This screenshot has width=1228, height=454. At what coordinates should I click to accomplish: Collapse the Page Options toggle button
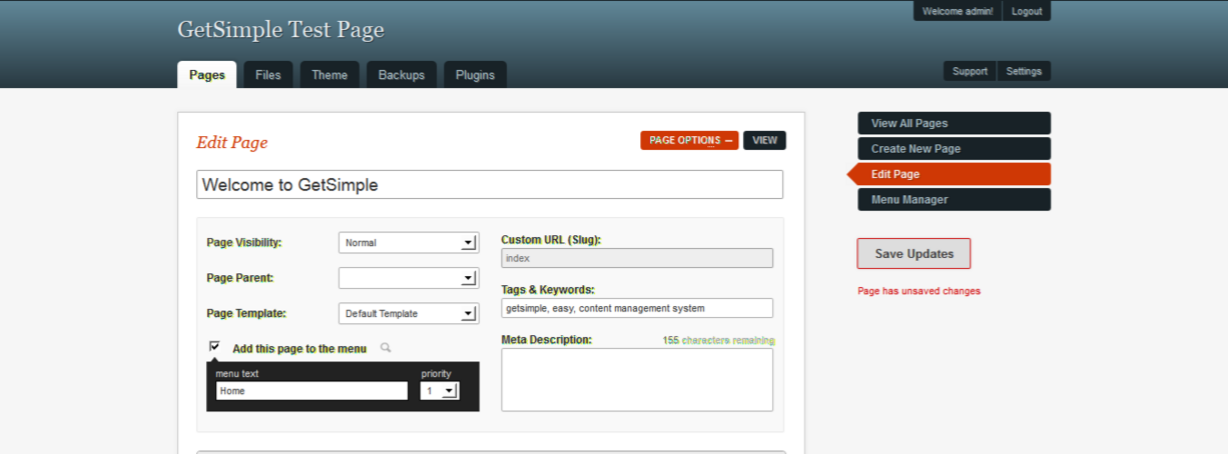(x=689, y=141)
